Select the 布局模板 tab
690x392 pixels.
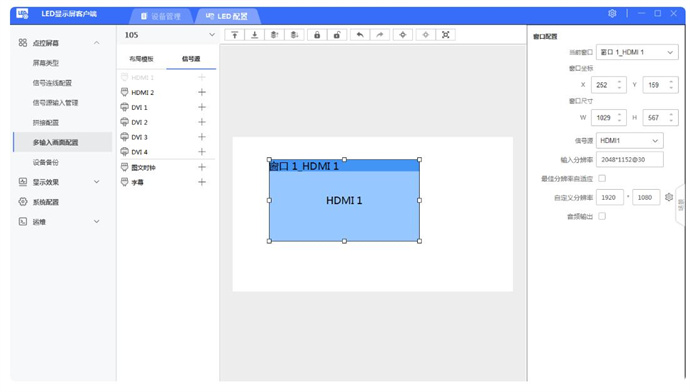click(x=141, y=59)
